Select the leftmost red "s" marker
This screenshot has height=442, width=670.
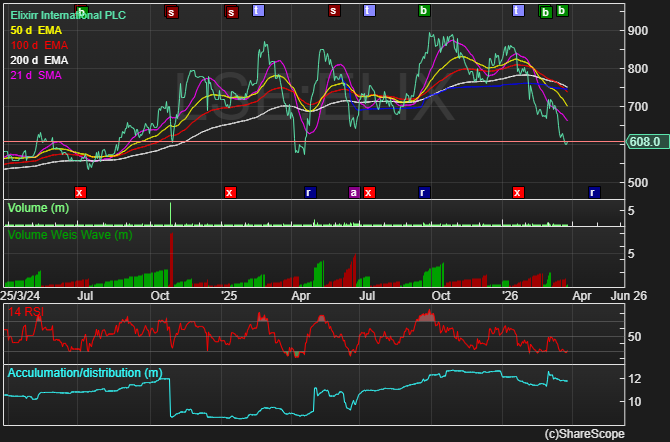(171, 12)
